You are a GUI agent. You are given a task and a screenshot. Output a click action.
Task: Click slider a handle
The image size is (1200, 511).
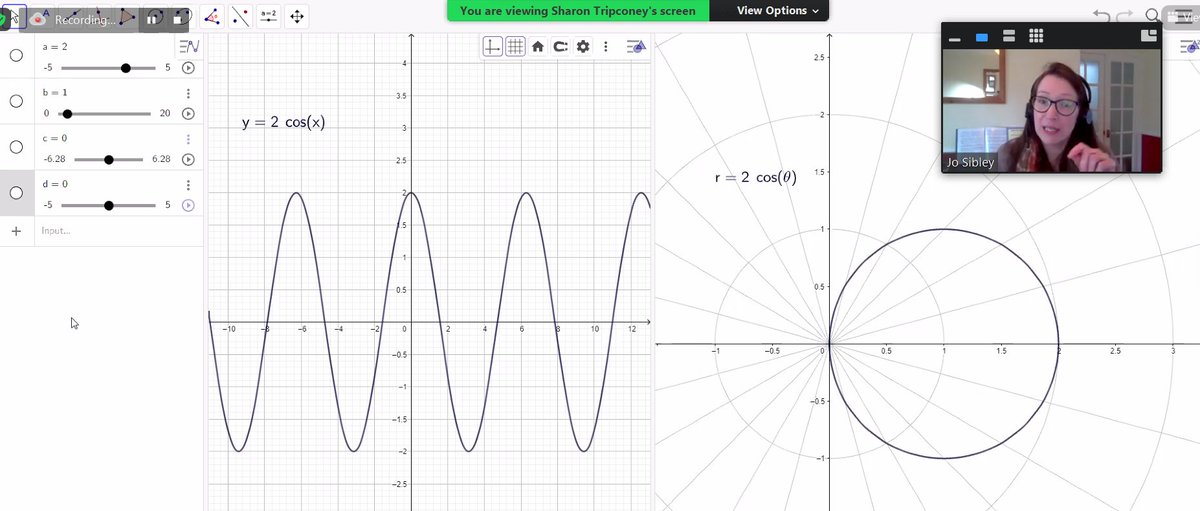126,68
